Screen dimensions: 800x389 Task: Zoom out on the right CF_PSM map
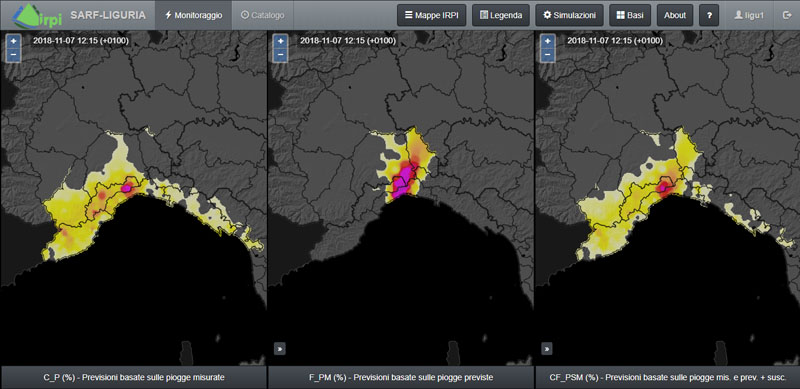pos(548,54)
